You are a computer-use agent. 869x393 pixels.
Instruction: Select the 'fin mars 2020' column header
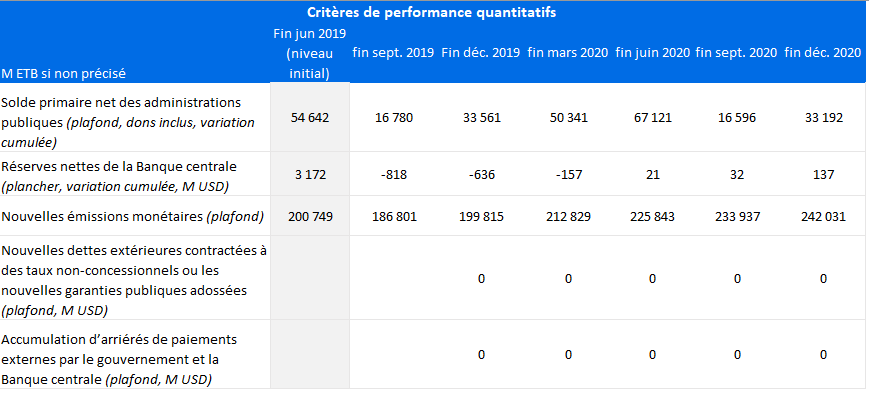(568, 53)
